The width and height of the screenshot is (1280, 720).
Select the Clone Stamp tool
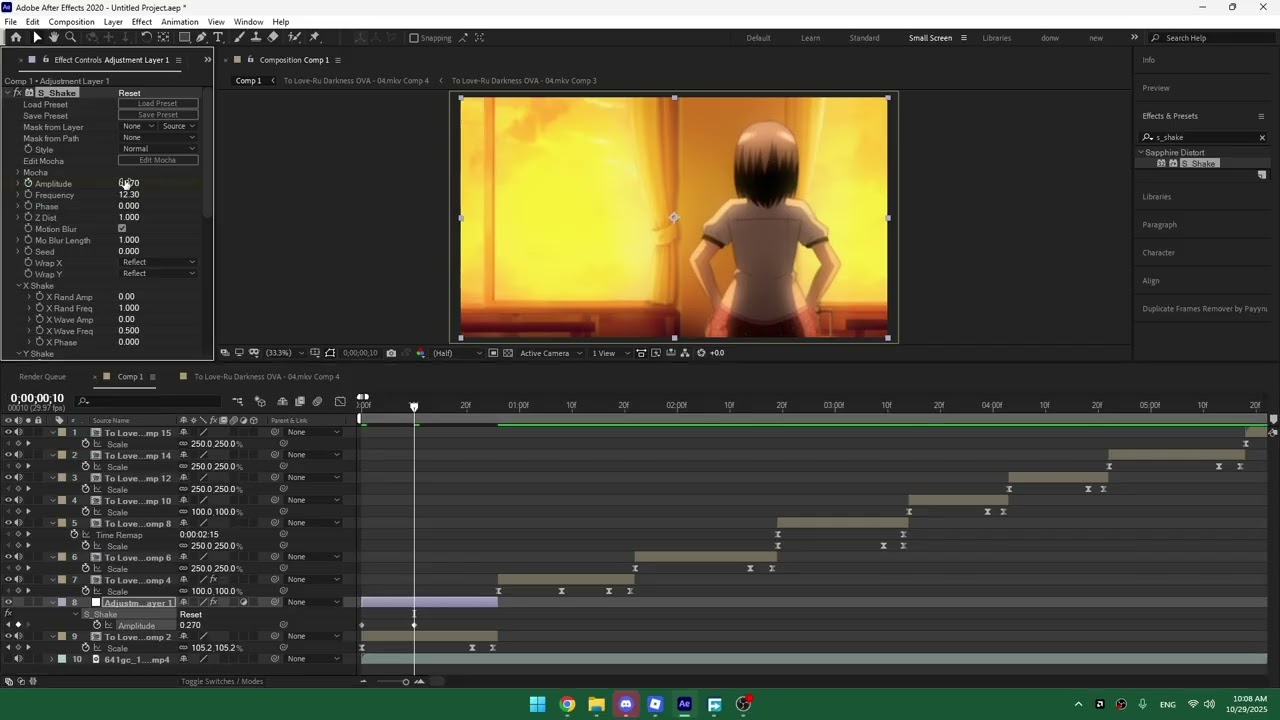click(256, 37)
